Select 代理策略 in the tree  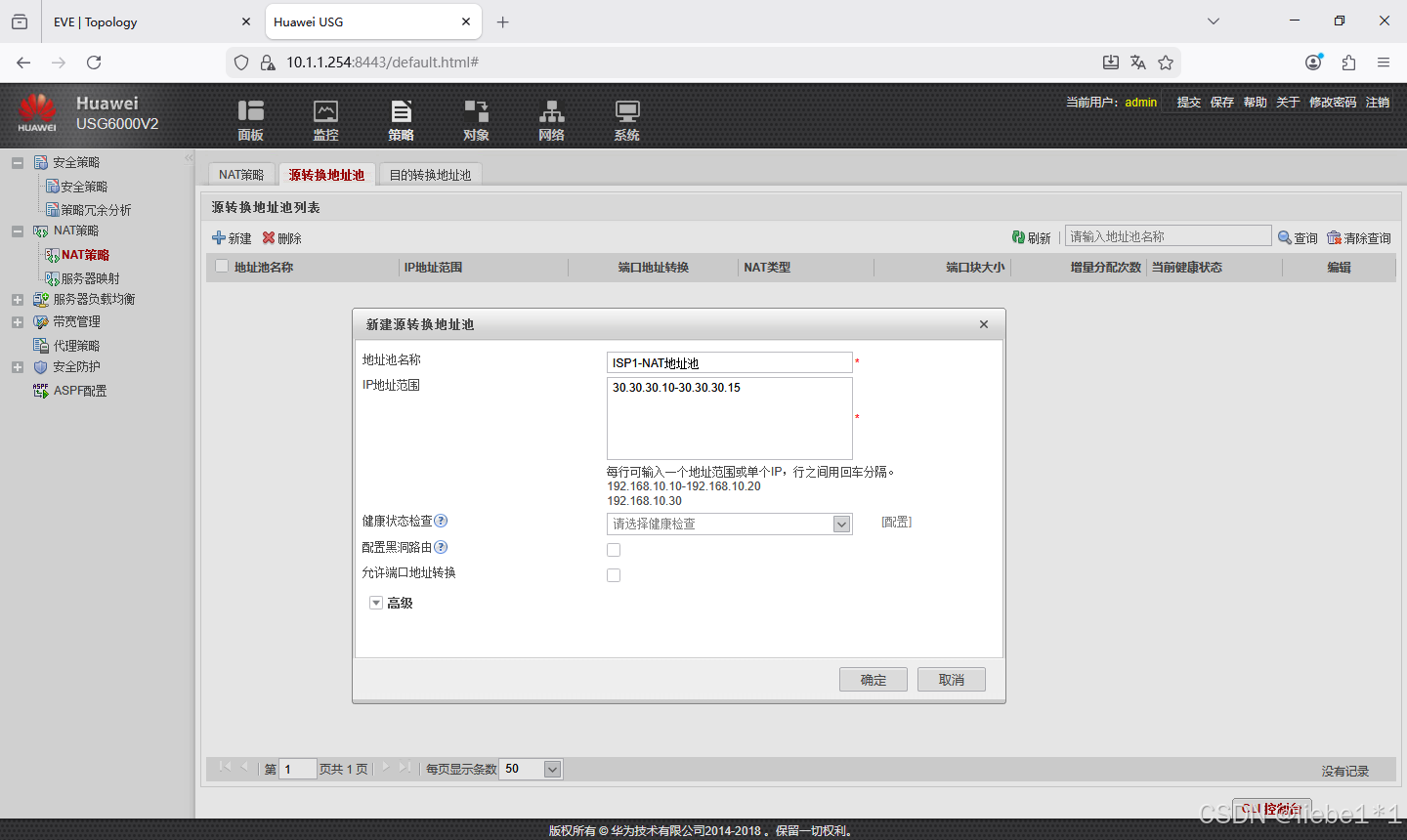pyautogui.click(x=76, y=346)
